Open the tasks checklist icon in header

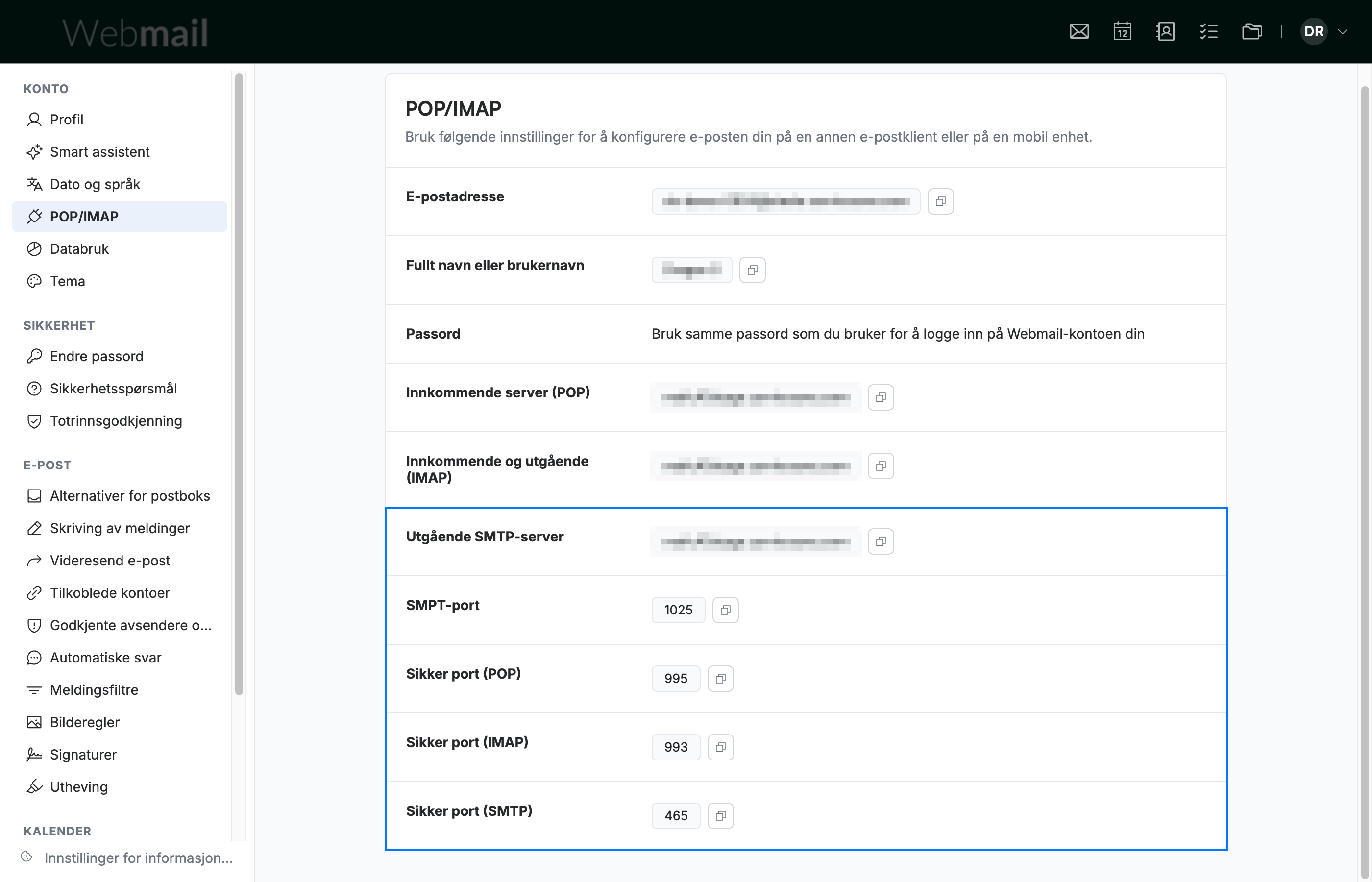click(x=1208, y=31)
